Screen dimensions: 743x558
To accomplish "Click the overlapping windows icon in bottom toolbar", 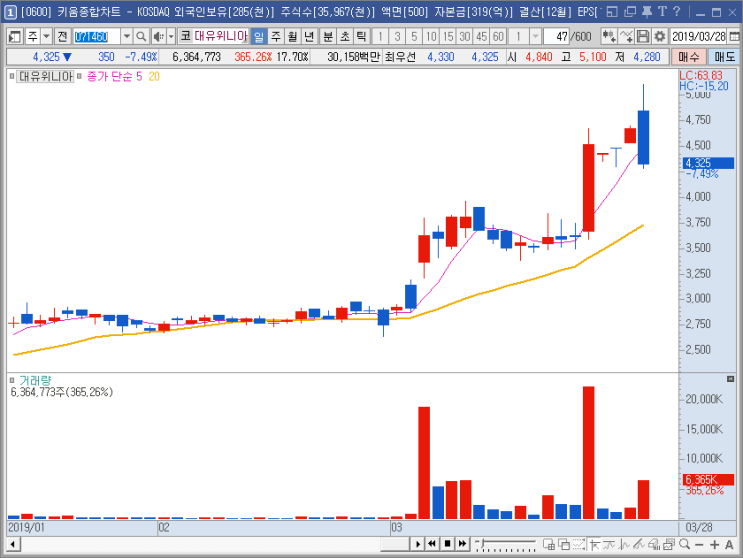I will 564,544.
